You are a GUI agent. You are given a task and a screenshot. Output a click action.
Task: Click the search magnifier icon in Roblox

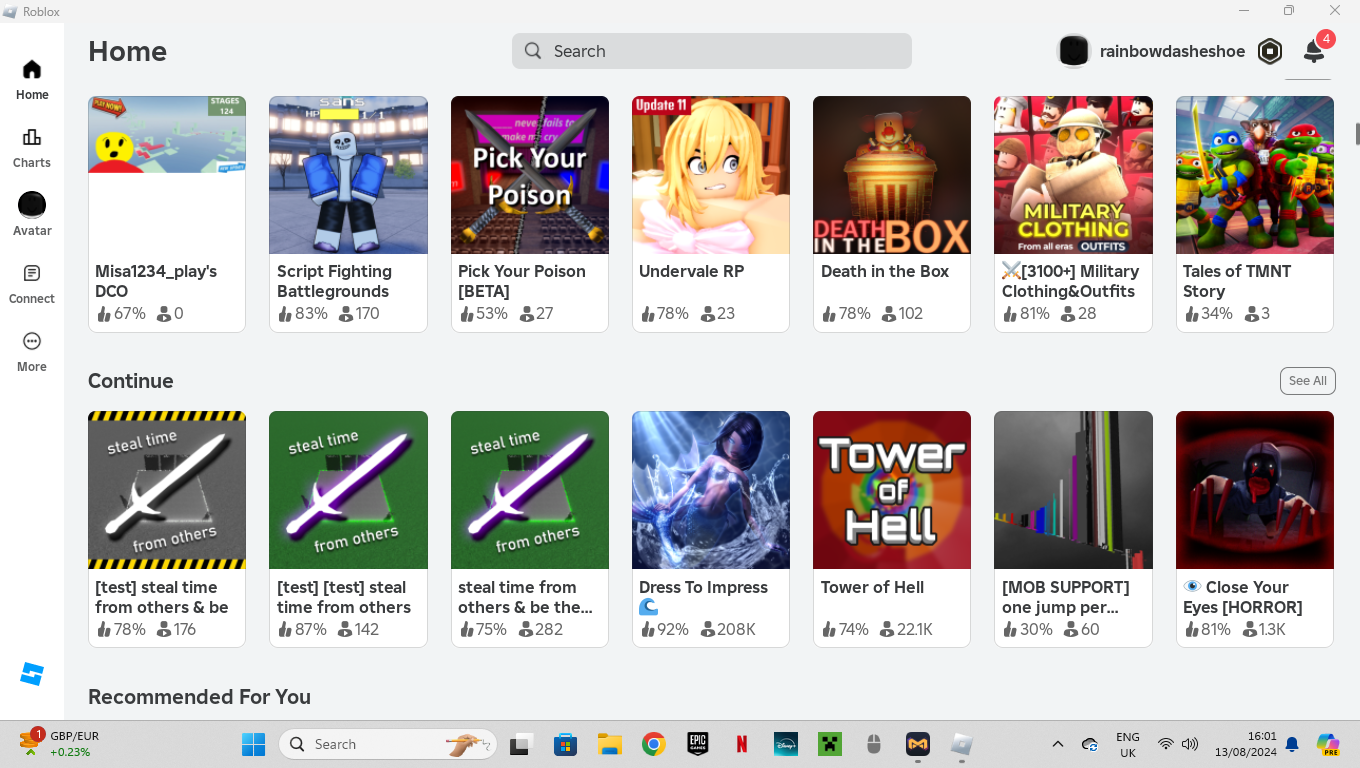(x=533, y=51)
